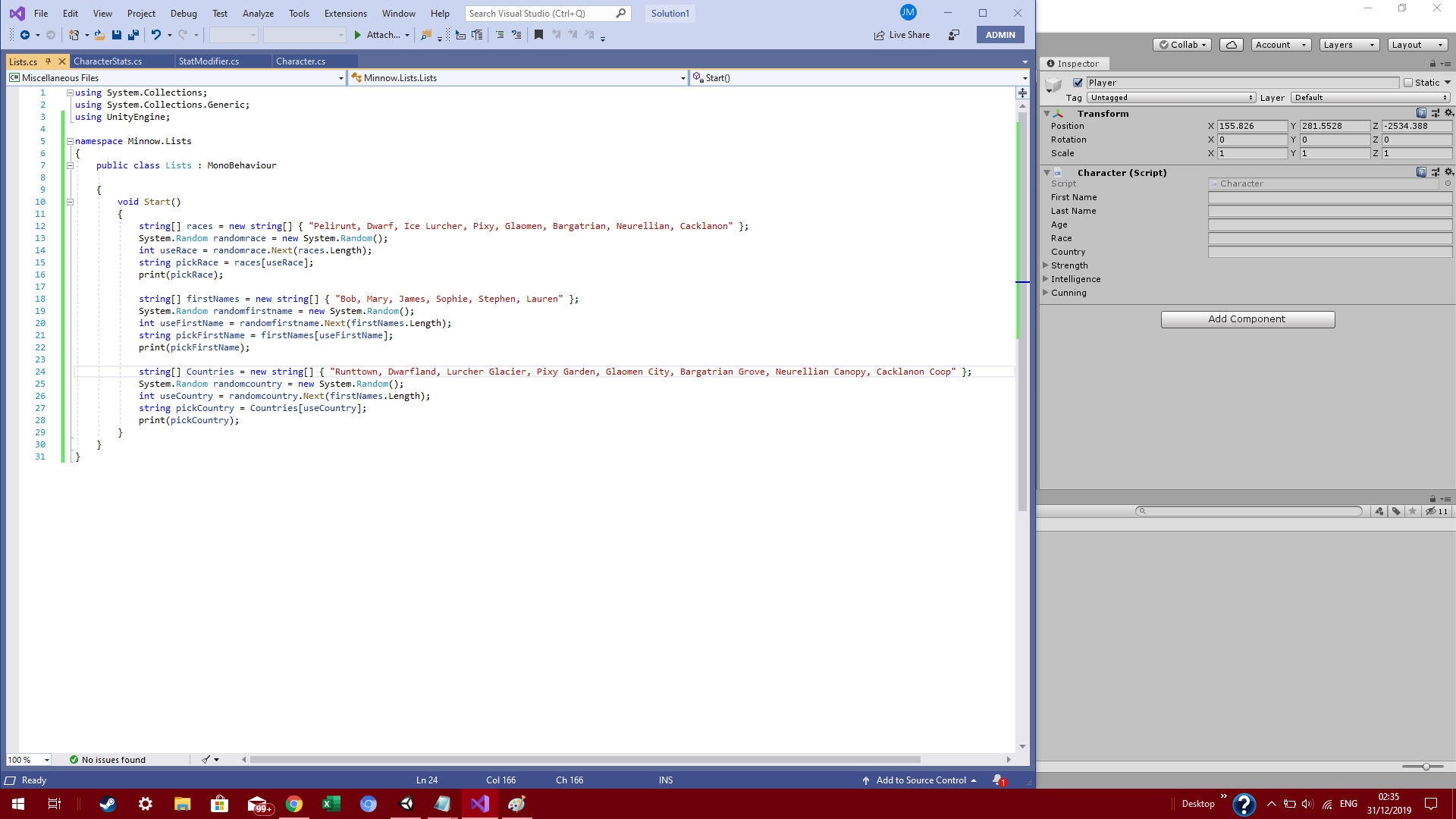Open the Debug menu

(x=184, y=14)
